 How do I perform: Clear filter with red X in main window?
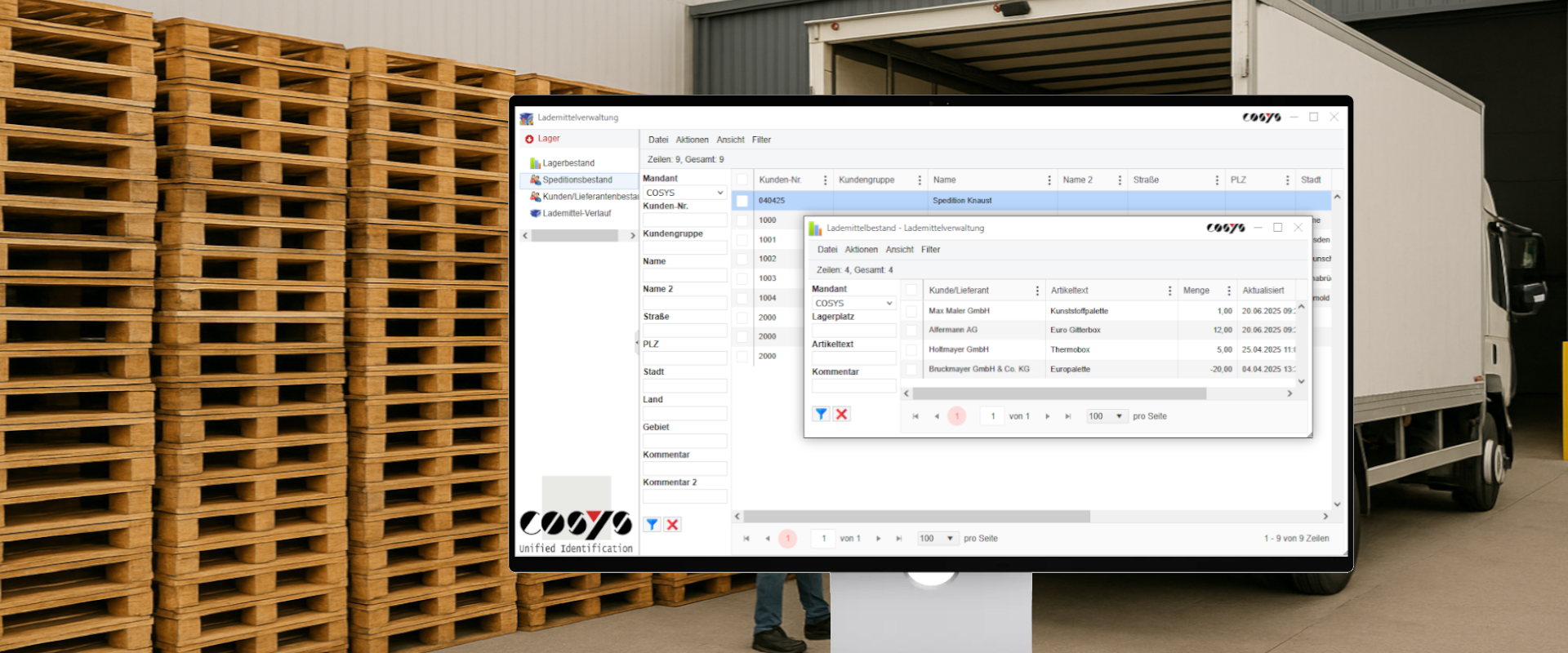click(672, 525)
